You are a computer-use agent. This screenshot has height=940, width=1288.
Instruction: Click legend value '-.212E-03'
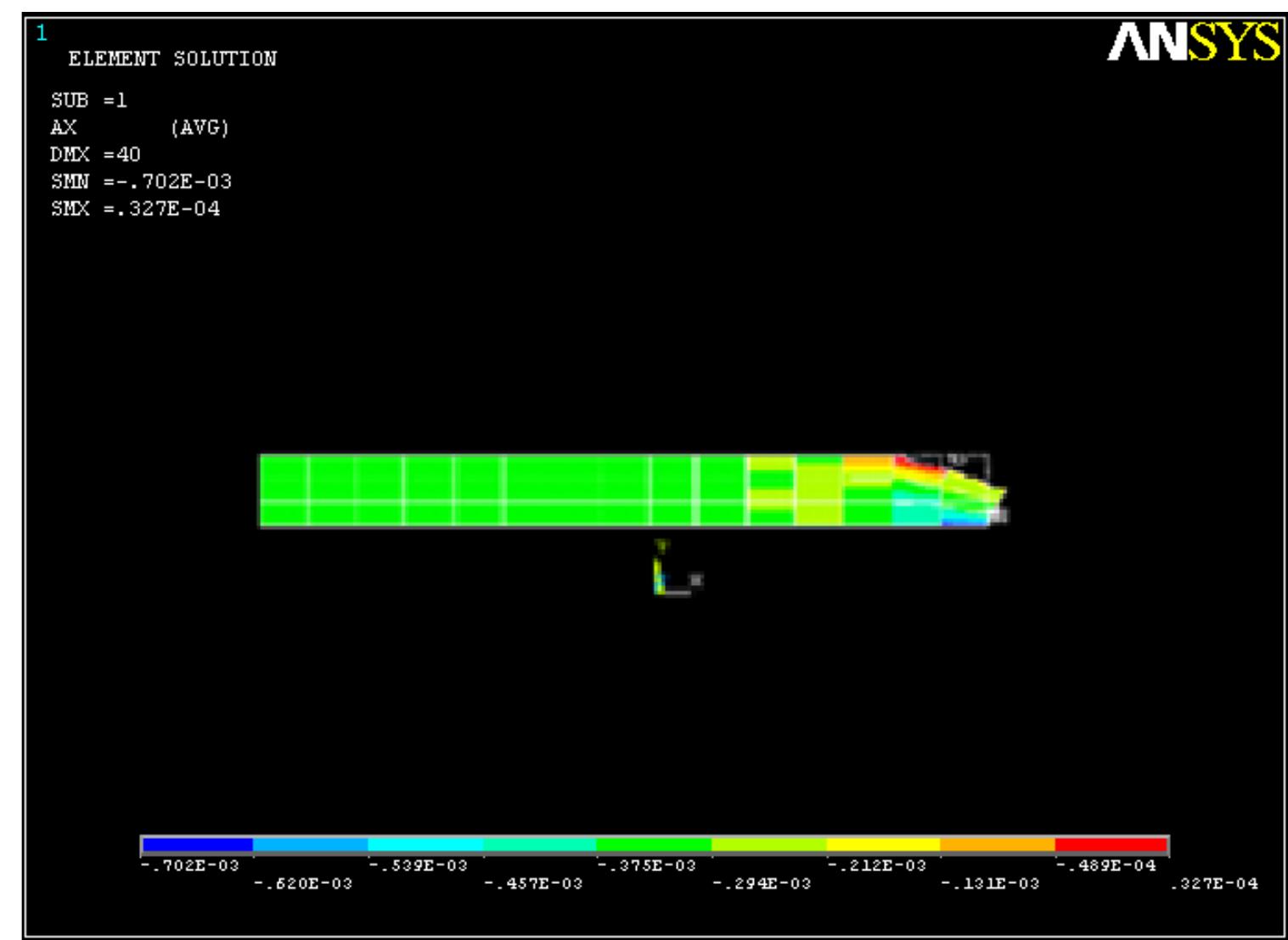tap(876, 866)
